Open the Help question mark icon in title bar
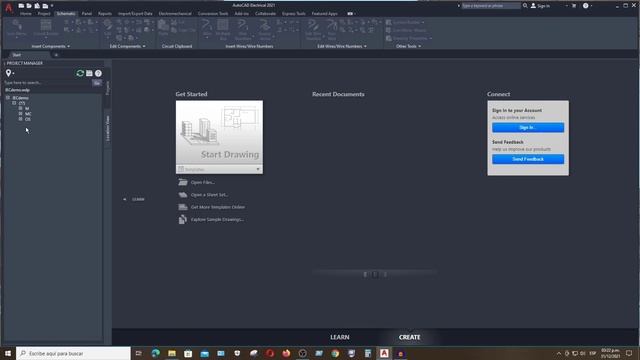The image size is (640, 360). [586, 6]
